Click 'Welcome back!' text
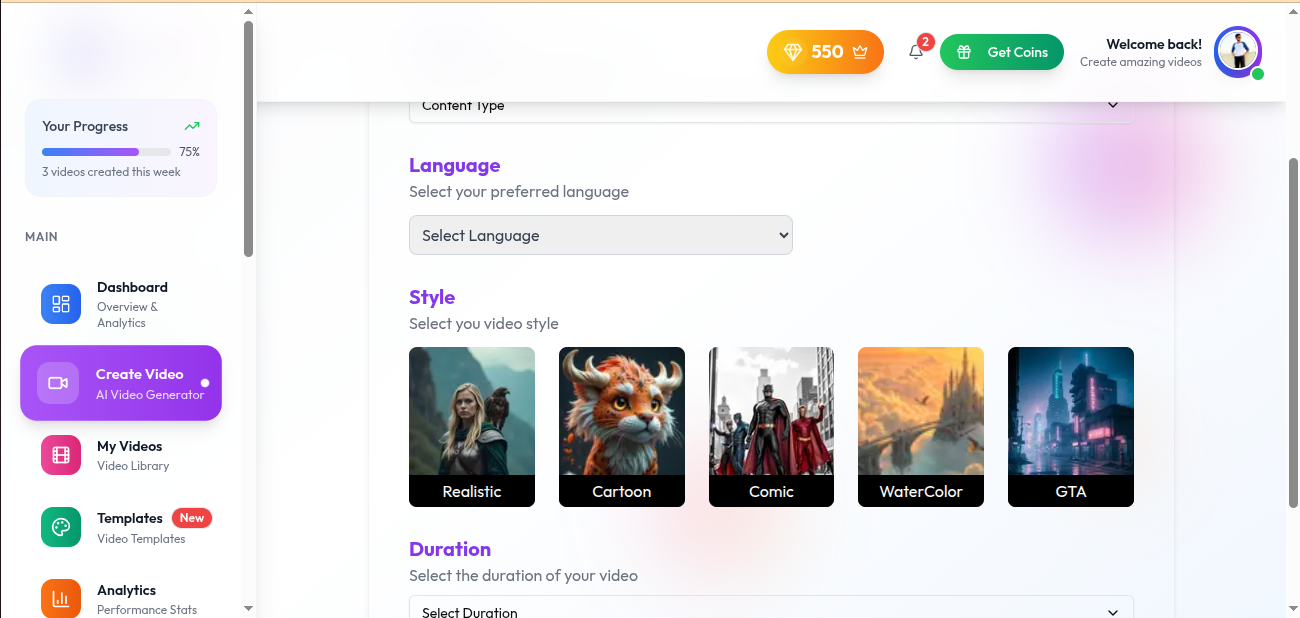Screen dimensions: 1300x618 tap(1154, 44)
